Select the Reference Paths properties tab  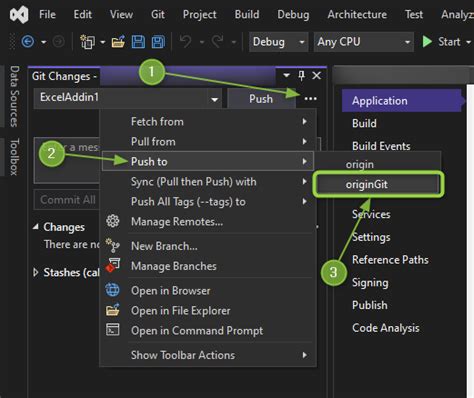[390, 260]
